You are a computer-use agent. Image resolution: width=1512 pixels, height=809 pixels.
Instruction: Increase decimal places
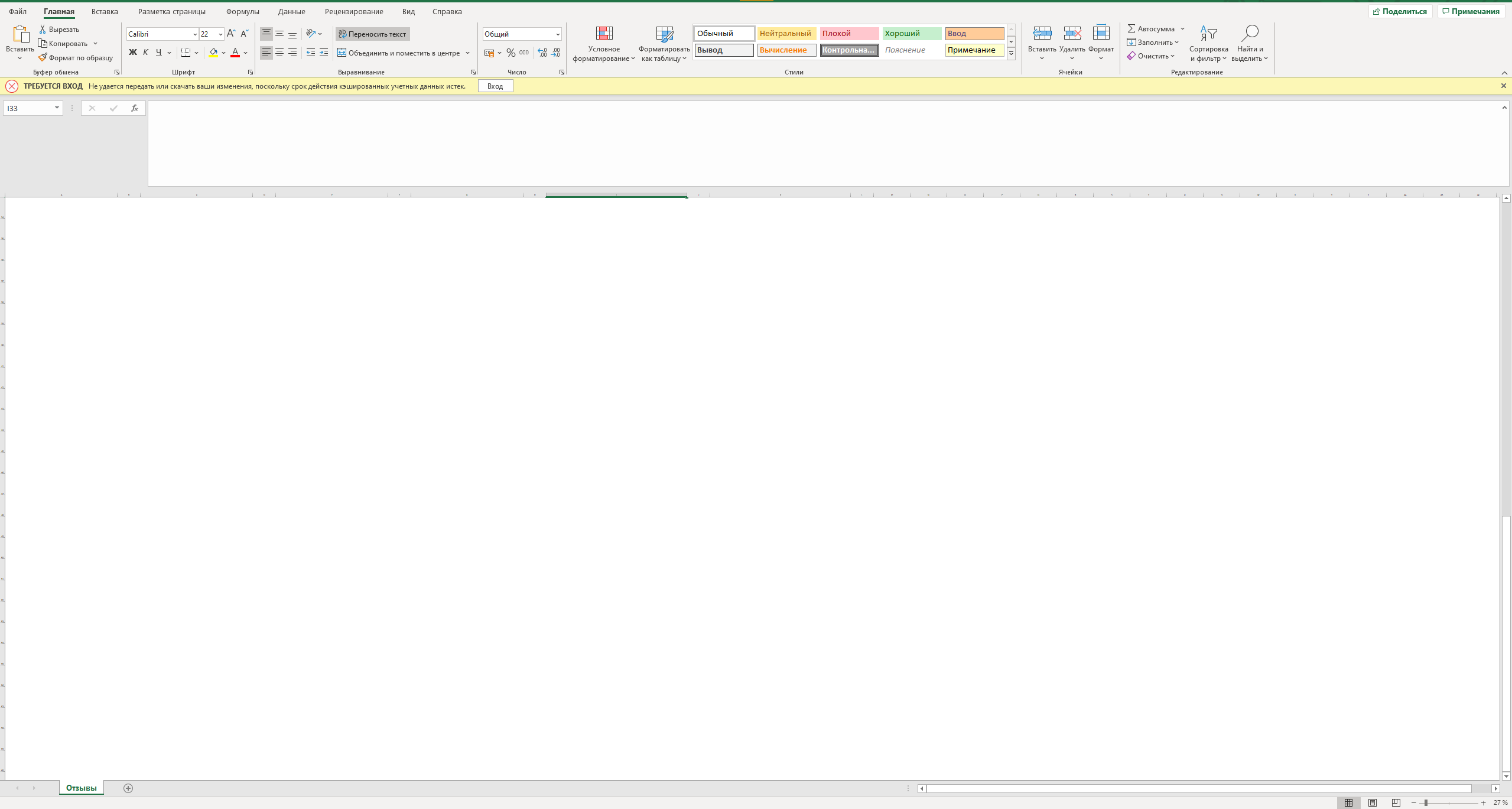(542, 53)
